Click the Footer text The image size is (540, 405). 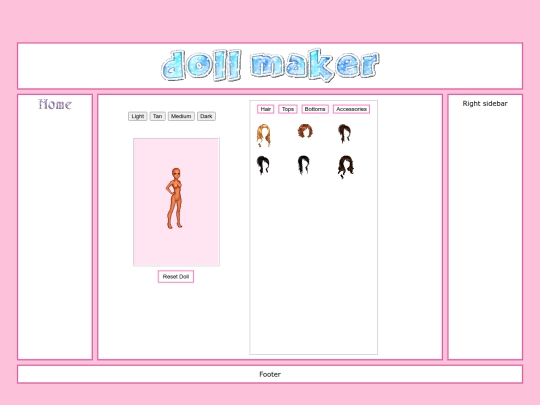click(270, 374)
